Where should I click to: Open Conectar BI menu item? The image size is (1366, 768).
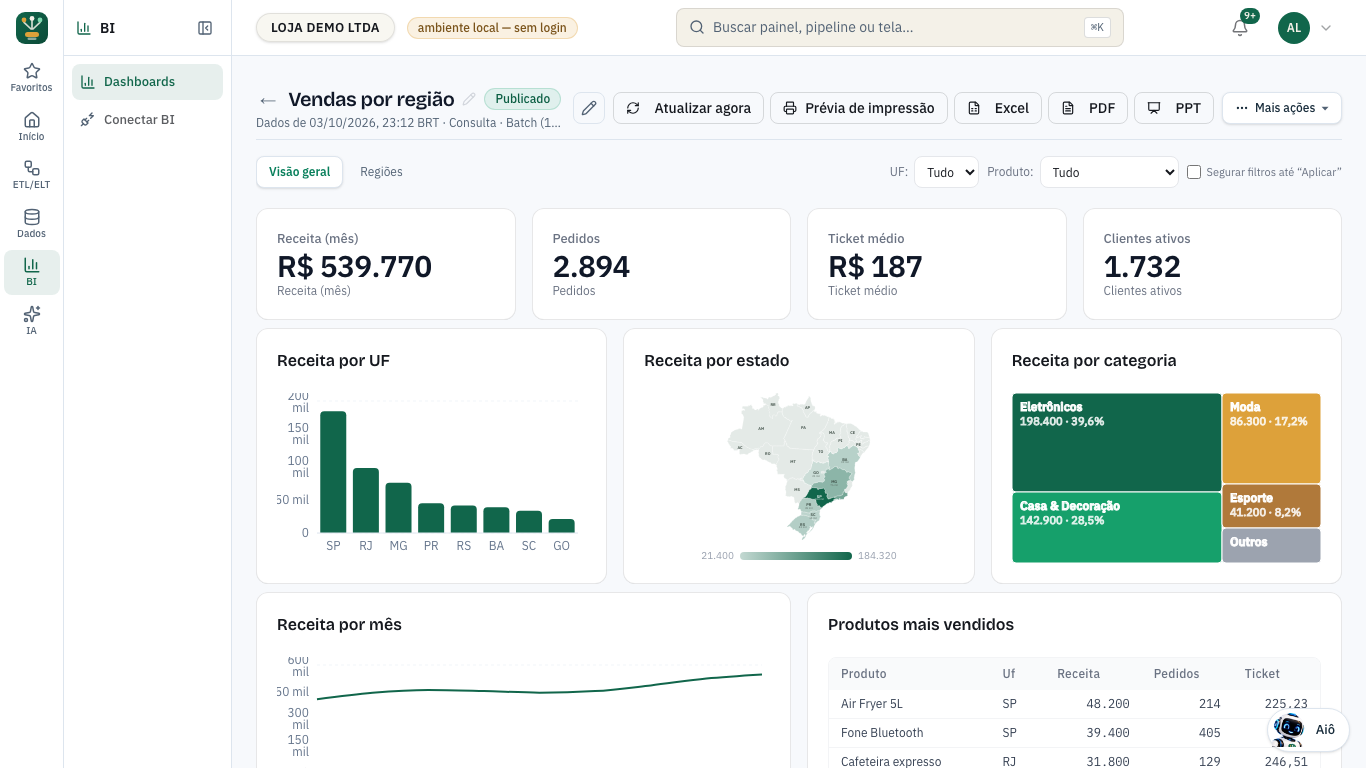click(147, 120)
